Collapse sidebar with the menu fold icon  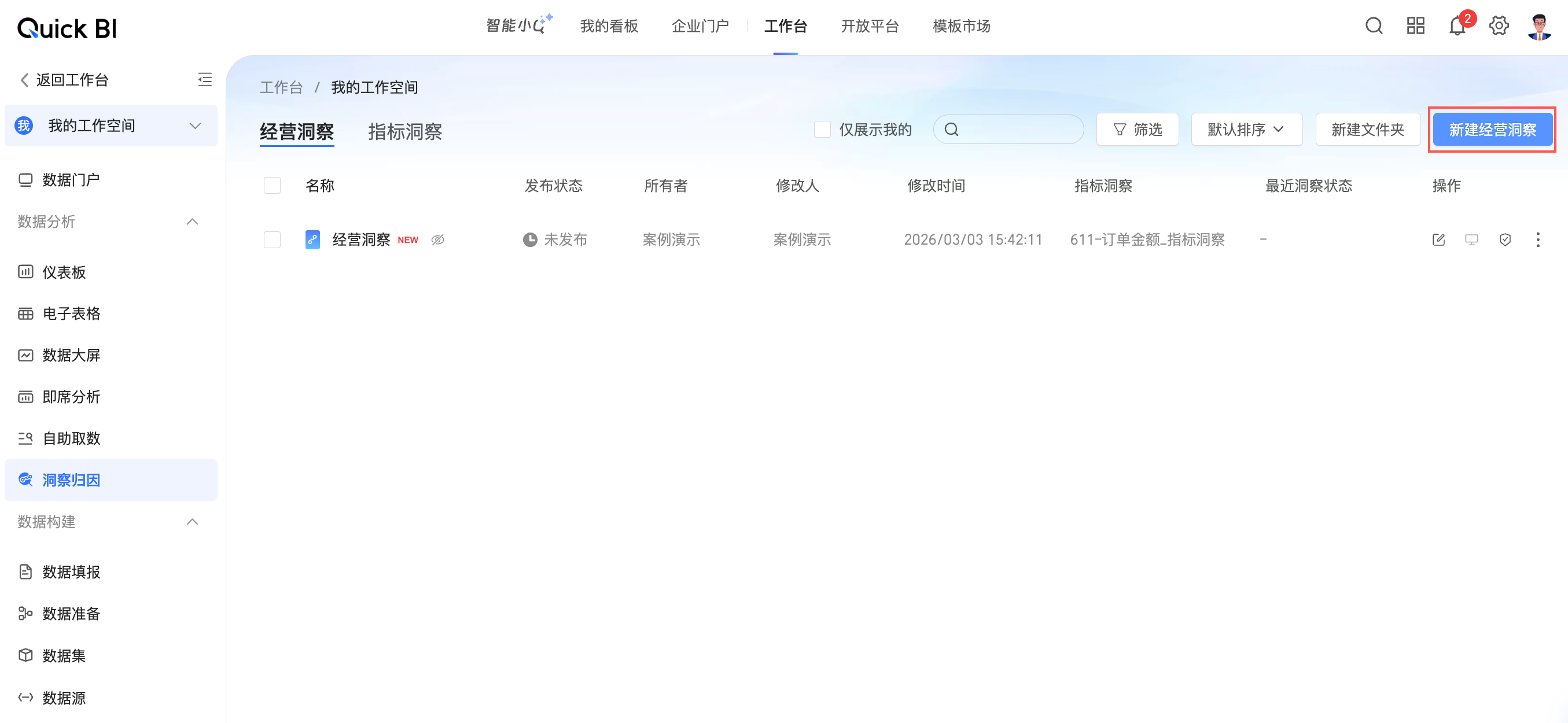pos(204,80)
